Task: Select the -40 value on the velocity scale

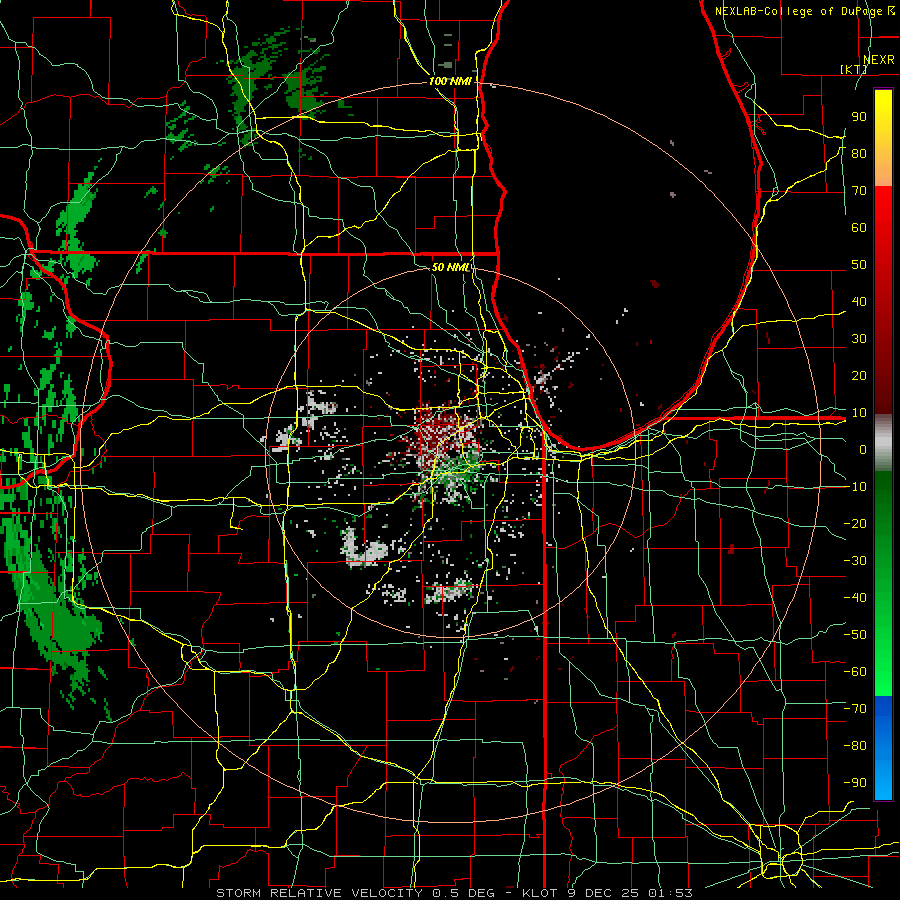Action: click(855, 598)
